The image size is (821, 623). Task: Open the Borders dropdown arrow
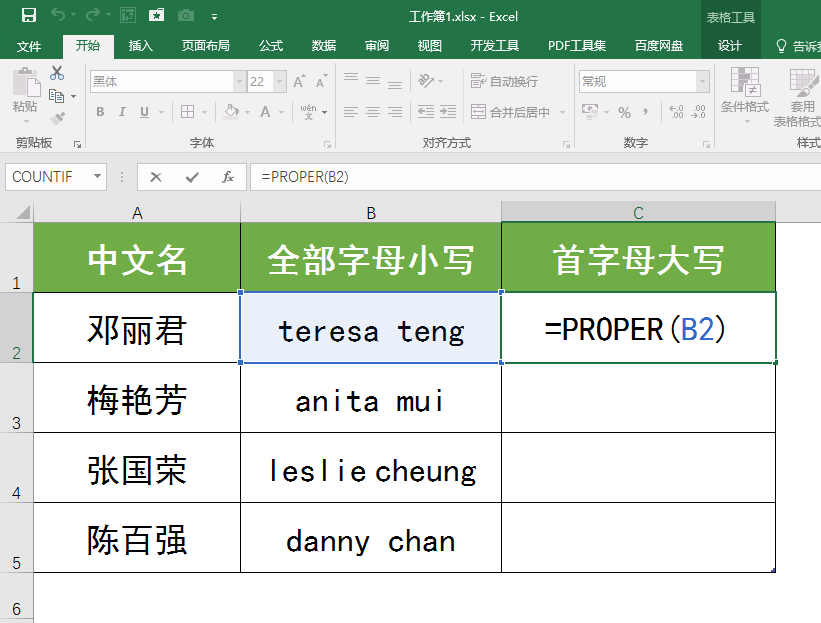pos(204,112)
